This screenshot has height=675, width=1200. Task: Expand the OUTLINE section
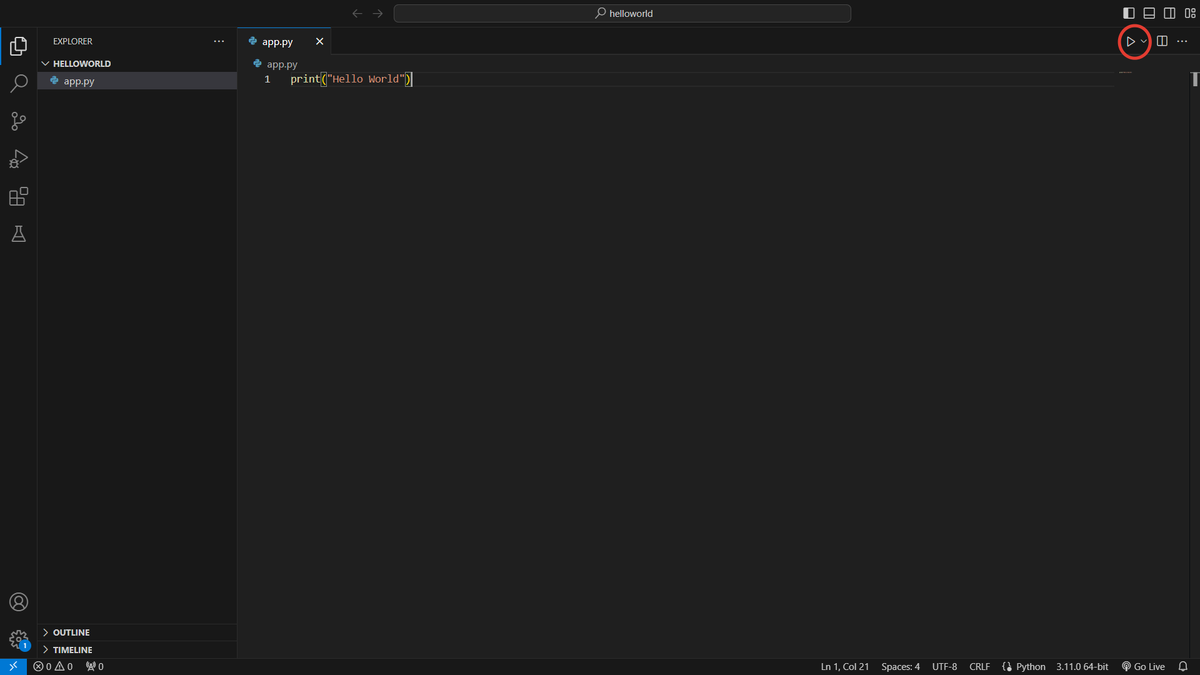(137, 632)
